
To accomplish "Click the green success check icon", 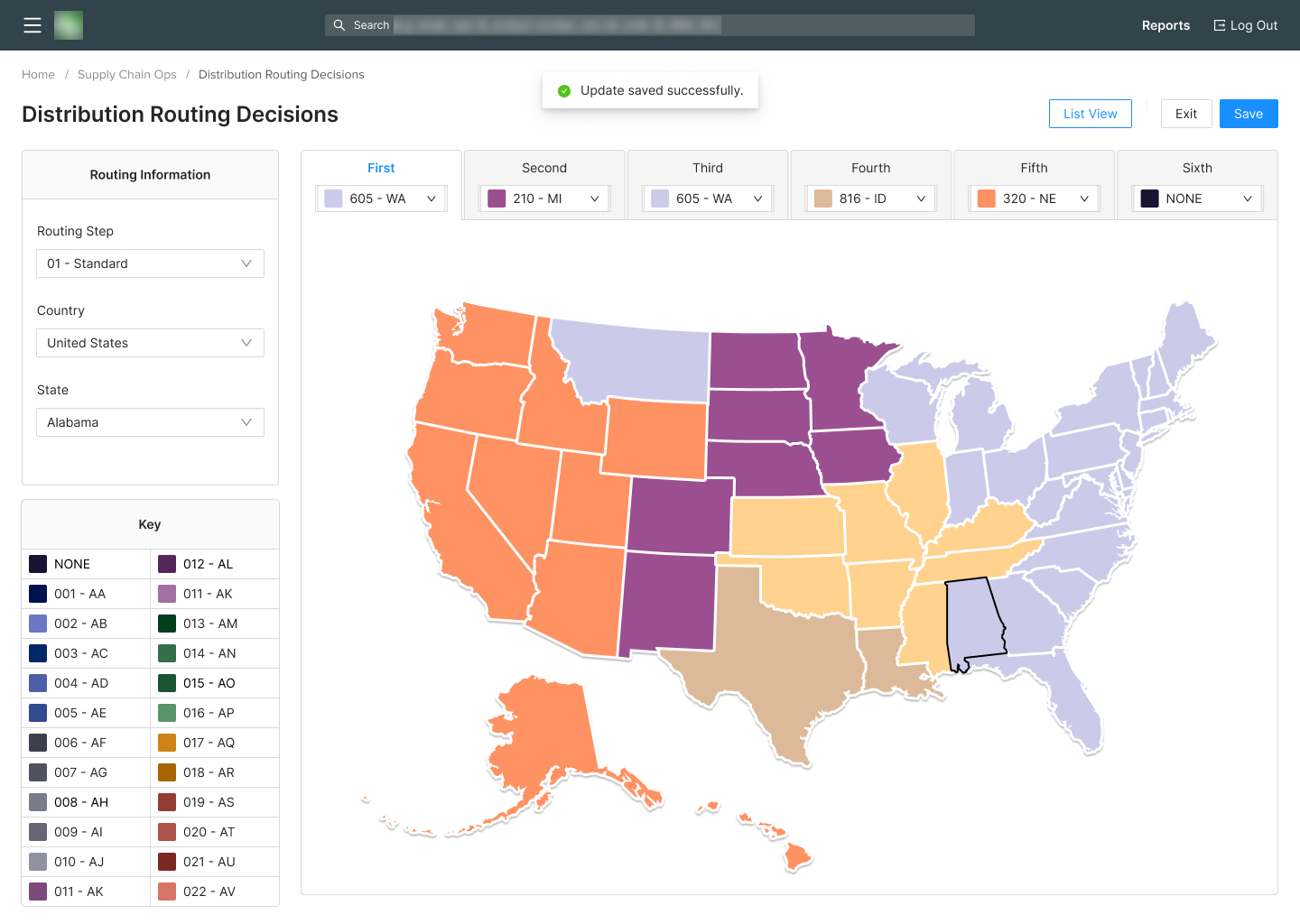I will [x=564, y=90].
